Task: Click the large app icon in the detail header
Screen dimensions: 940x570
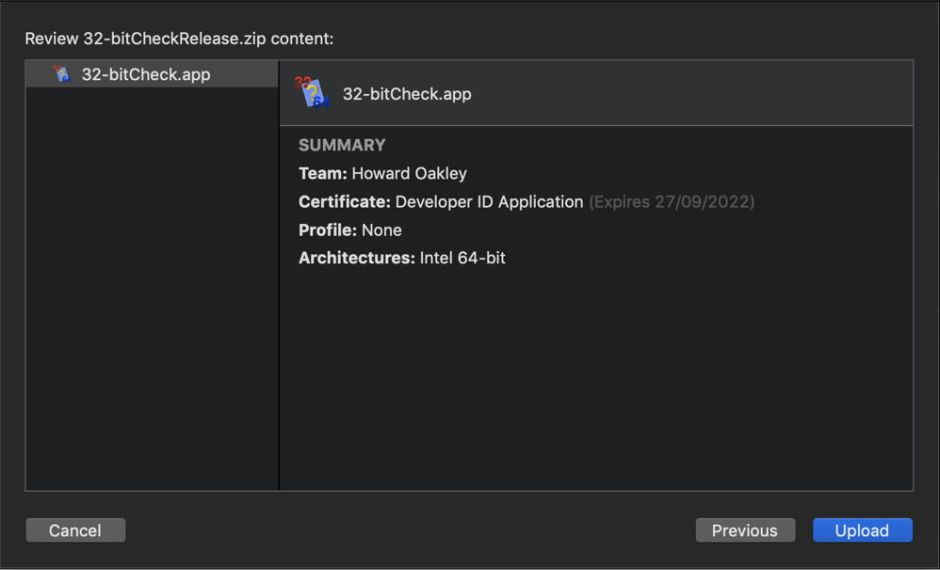Action: click(x=312, y=93)
